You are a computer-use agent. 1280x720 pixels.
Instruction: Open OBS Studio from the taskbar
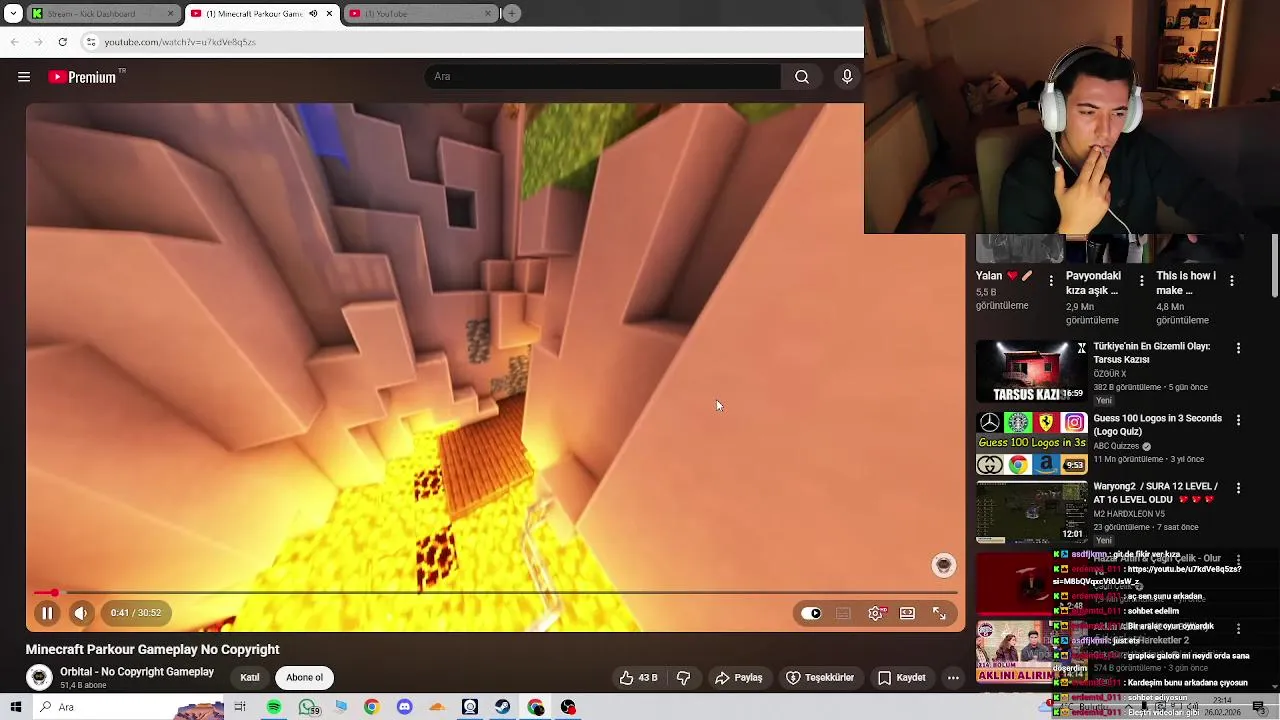point(568,707)
